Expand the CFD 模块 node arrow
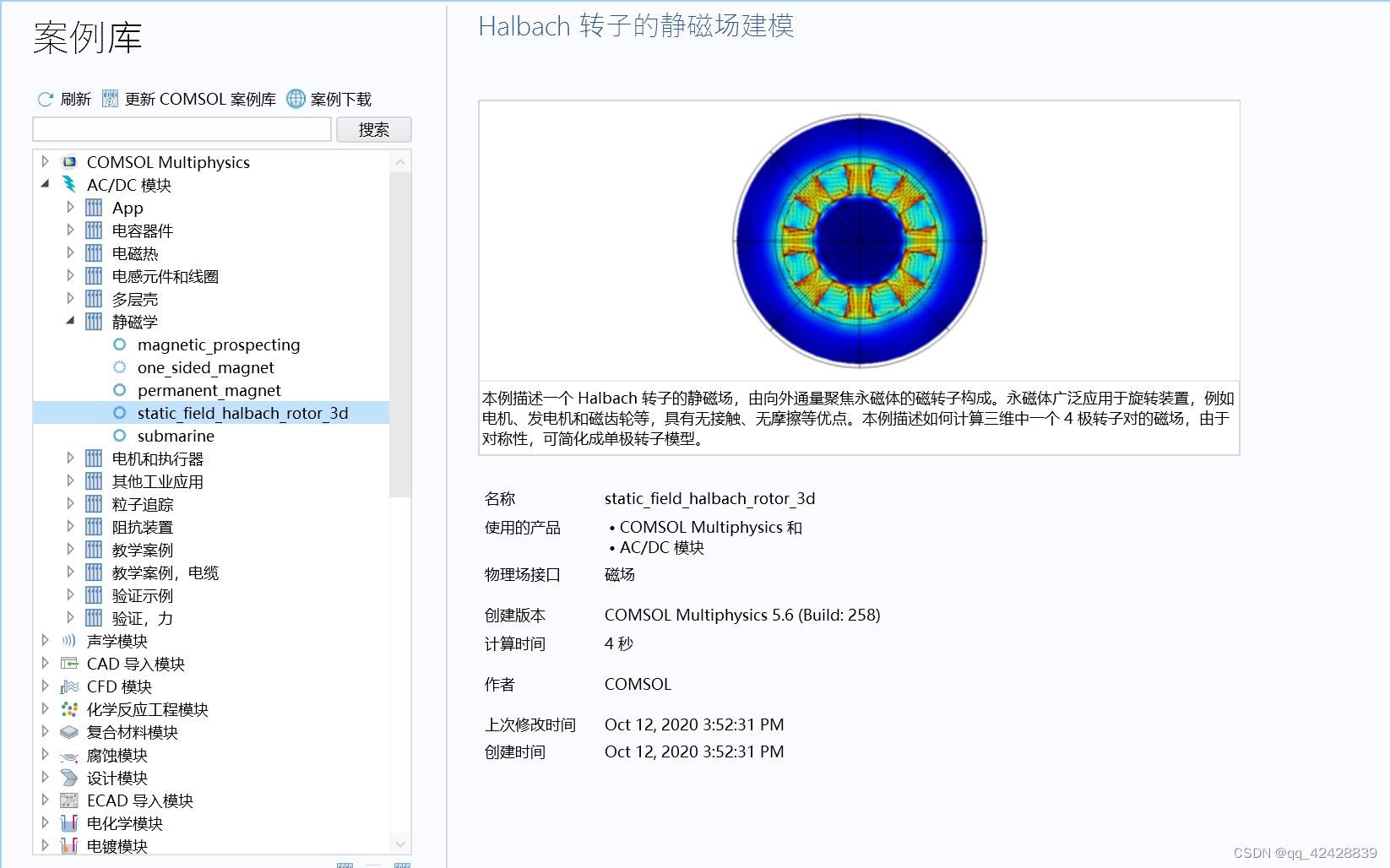 pos(46,686)
